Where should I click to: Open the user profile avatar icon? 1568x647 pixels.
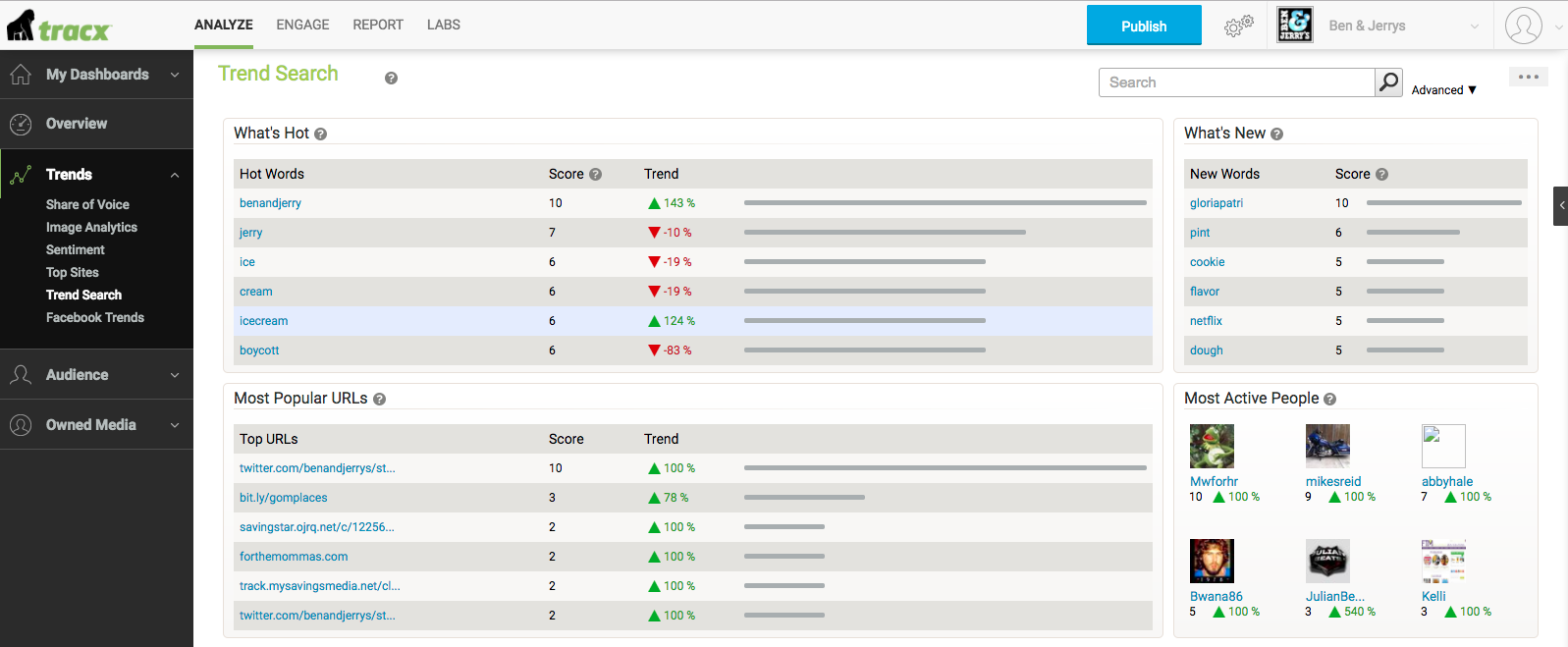click(1524, 26)
